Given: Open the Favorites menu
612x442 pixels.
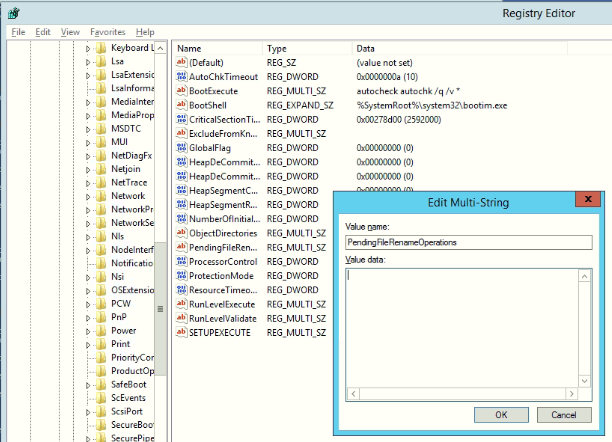Looking at the screenshot, I should [108, 32].
